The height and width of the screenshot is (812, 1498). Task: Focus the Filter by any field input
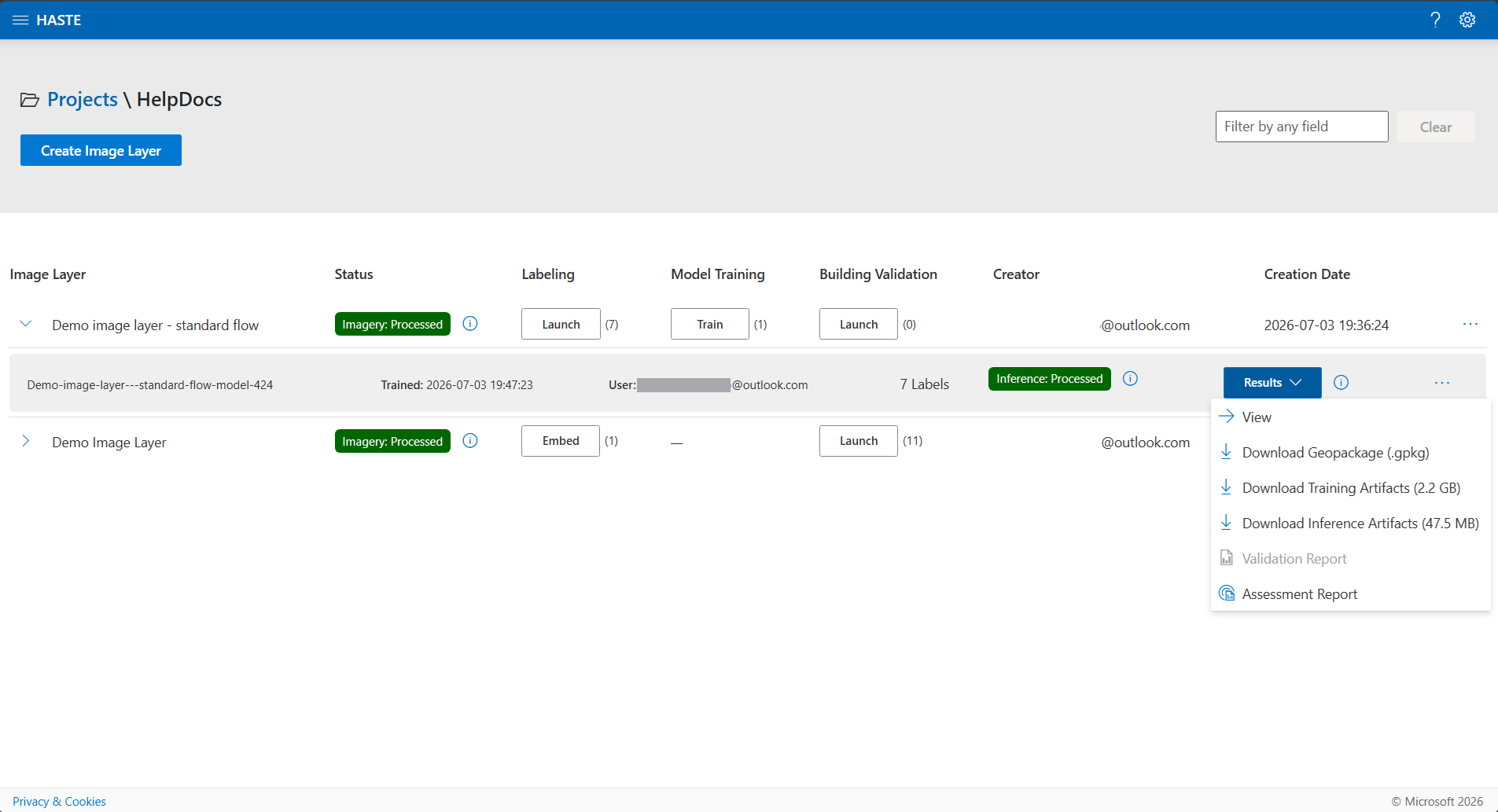pos(1301,127)
